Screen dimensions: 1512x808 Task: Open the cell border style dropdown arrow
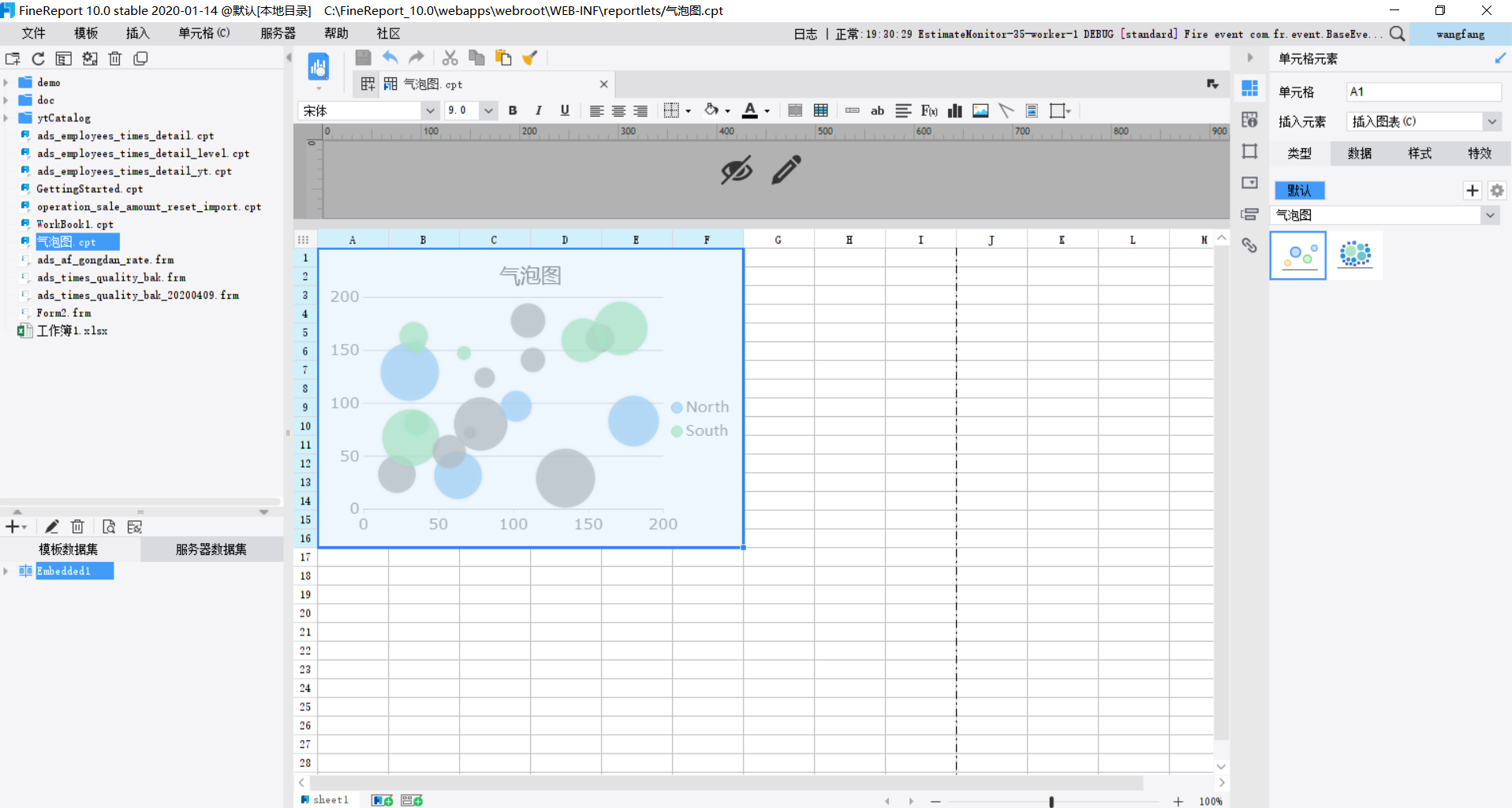tap(688, 111)
